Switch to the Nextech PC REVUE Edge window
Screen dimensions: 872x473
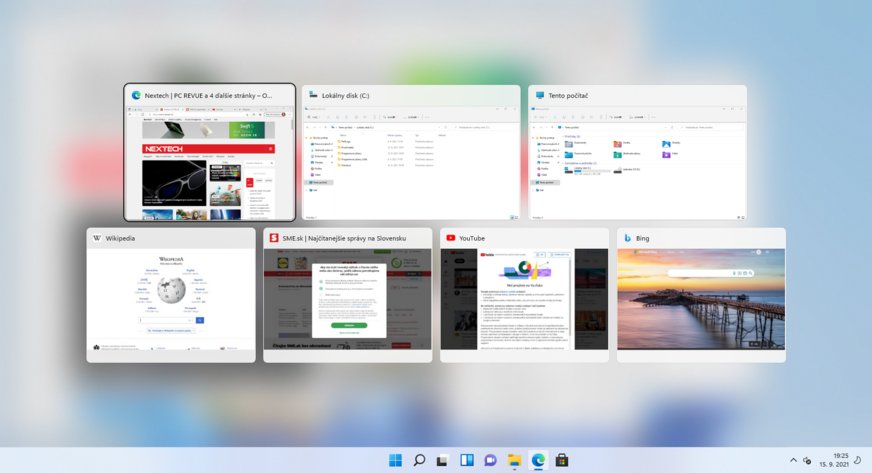(x=209, y=160)
